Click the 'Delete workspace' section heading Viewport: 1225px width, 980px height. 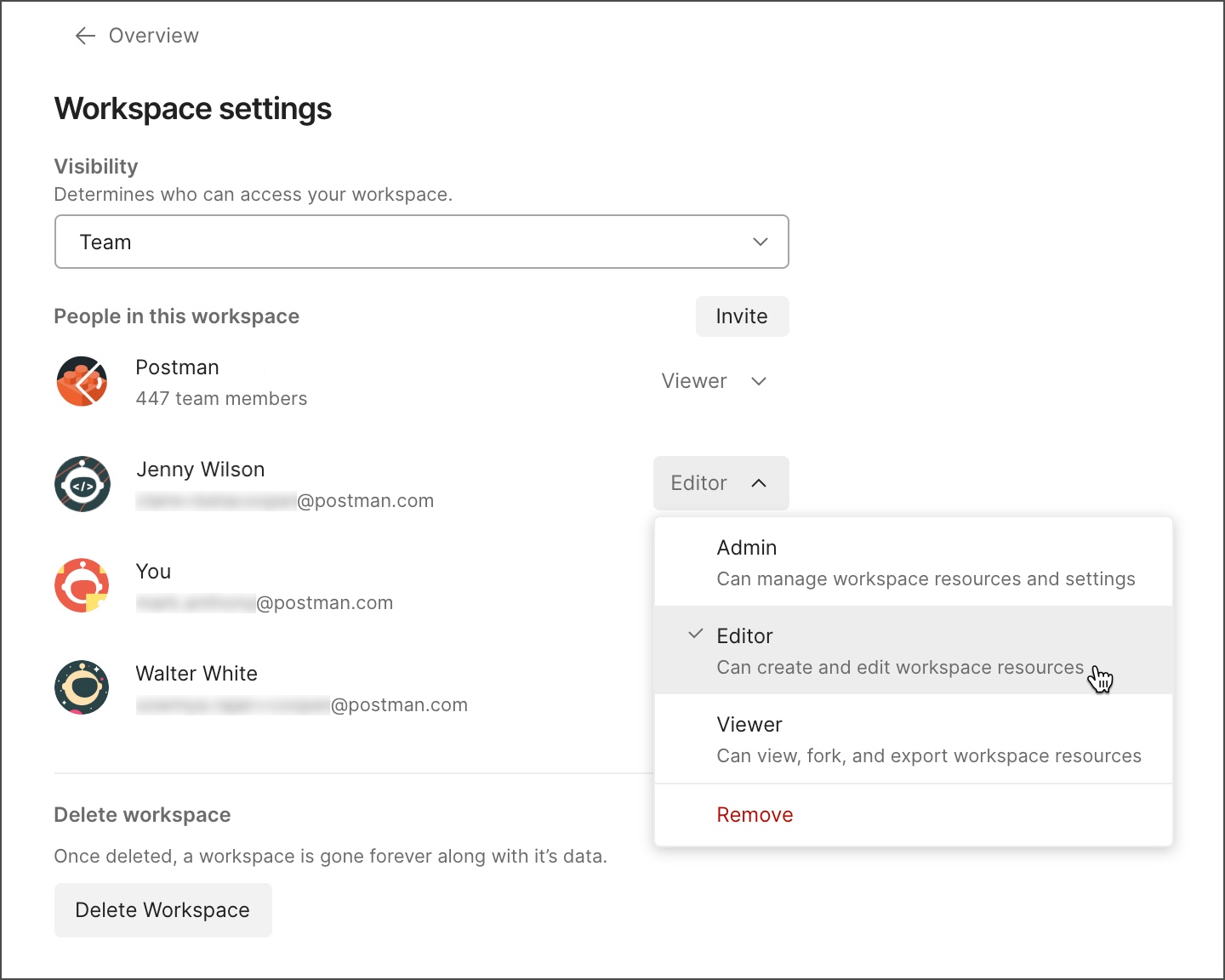(x=142, y=815)
